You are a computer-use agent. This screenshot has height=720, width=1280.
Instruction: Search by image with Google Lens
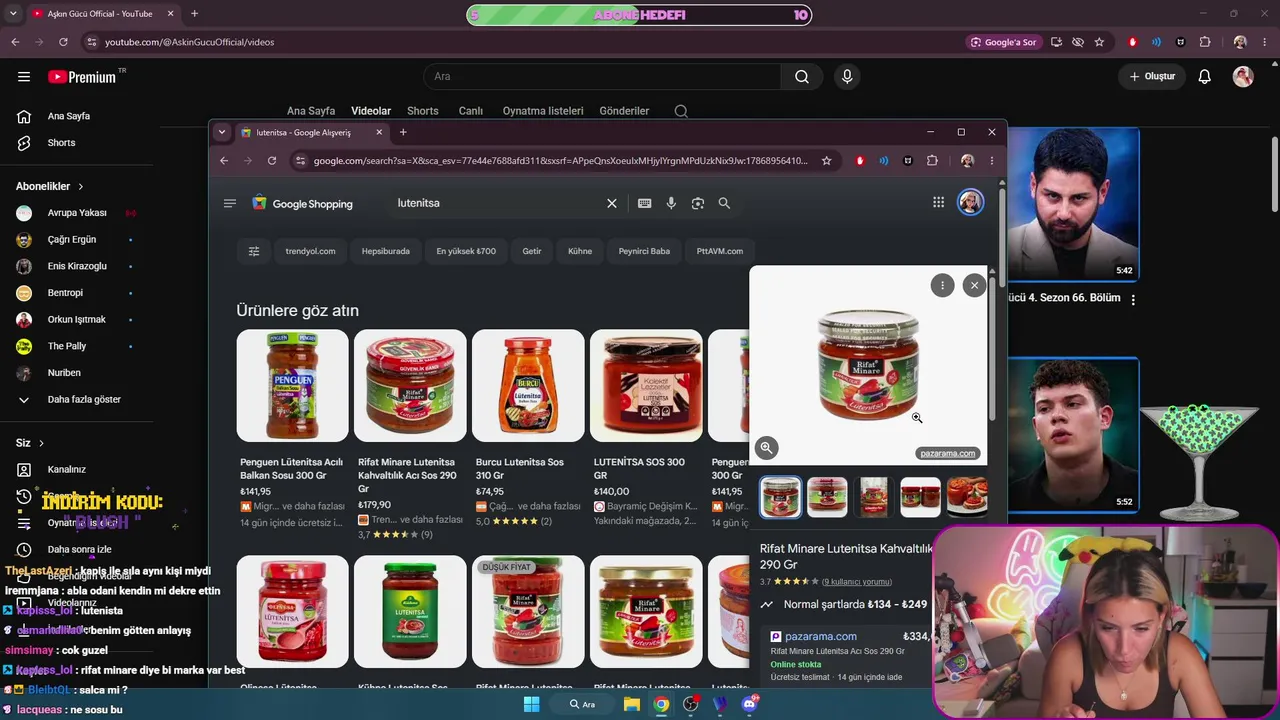point(698,203)
